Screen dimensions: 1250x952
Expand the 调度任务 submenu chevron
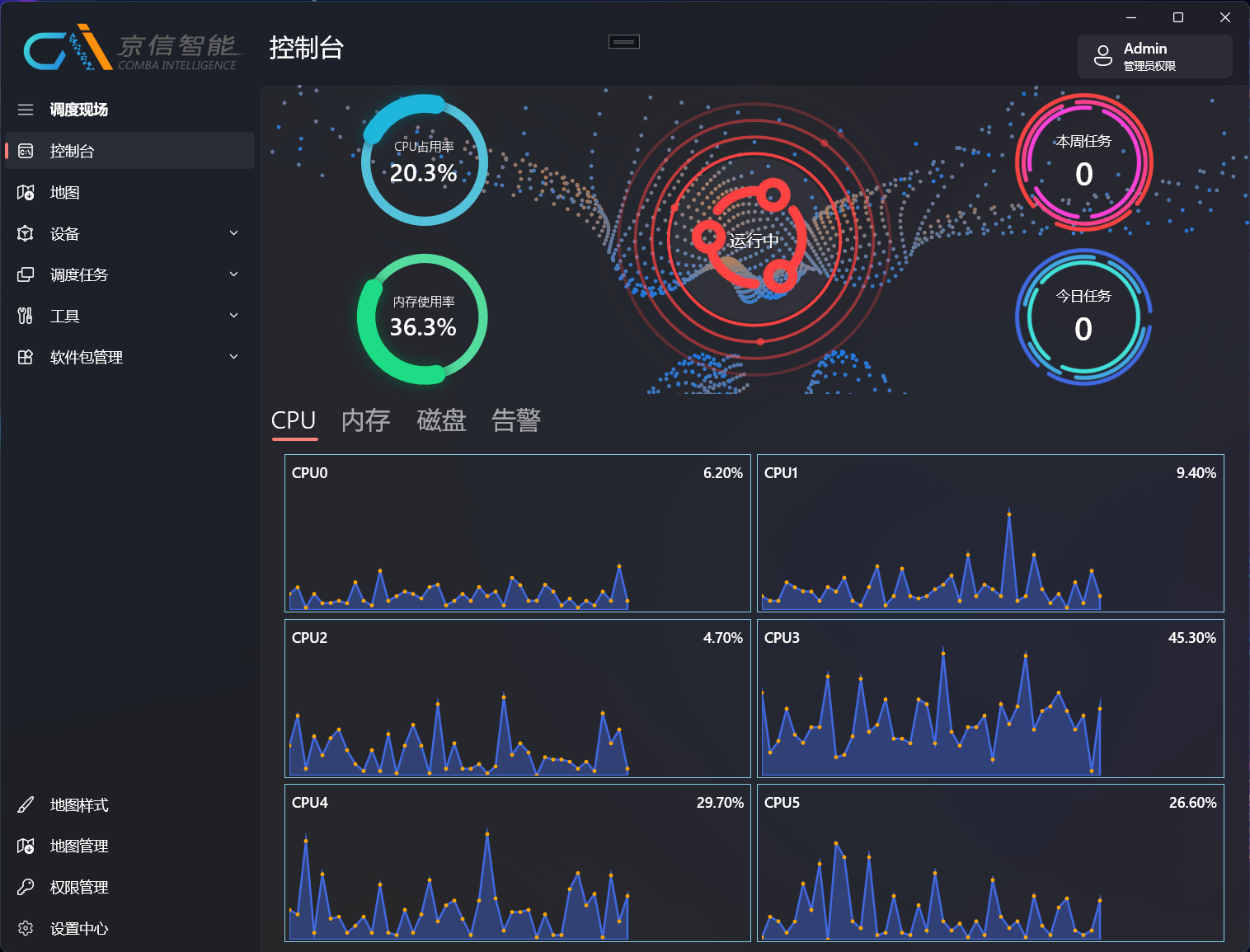pyautogui.click(x=233, y=274)
